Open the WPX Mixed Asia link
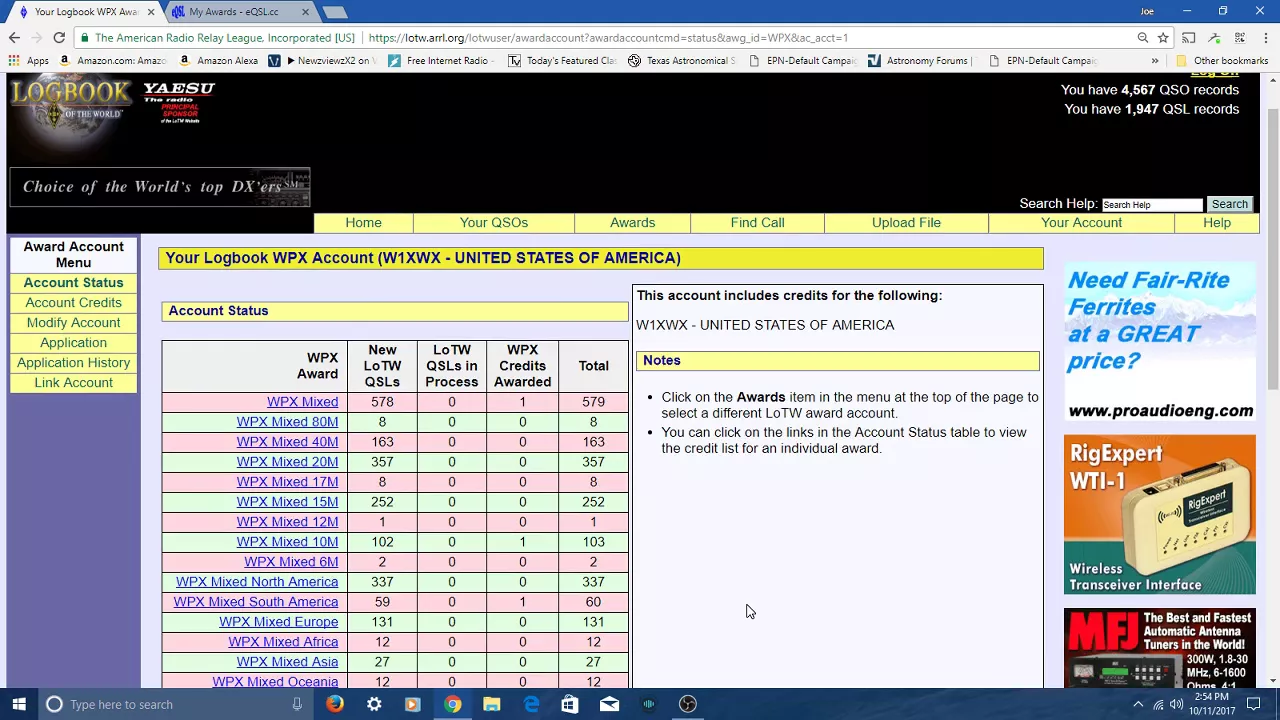 [x=287, y=662]
